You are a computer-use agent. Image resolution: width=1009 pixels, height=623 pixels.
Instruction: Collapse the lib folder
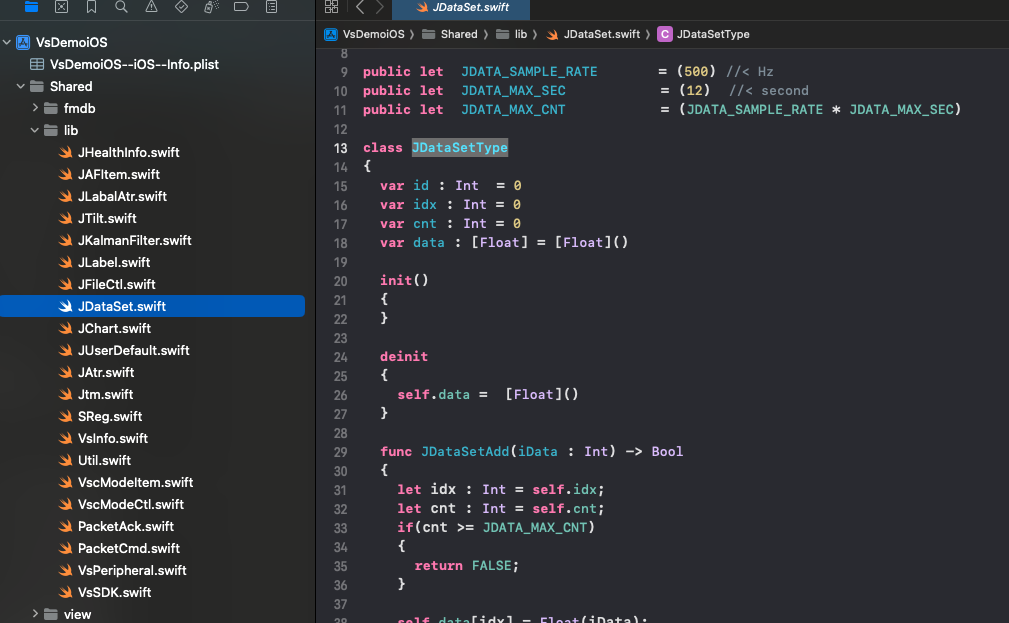(x=36, y=130)
